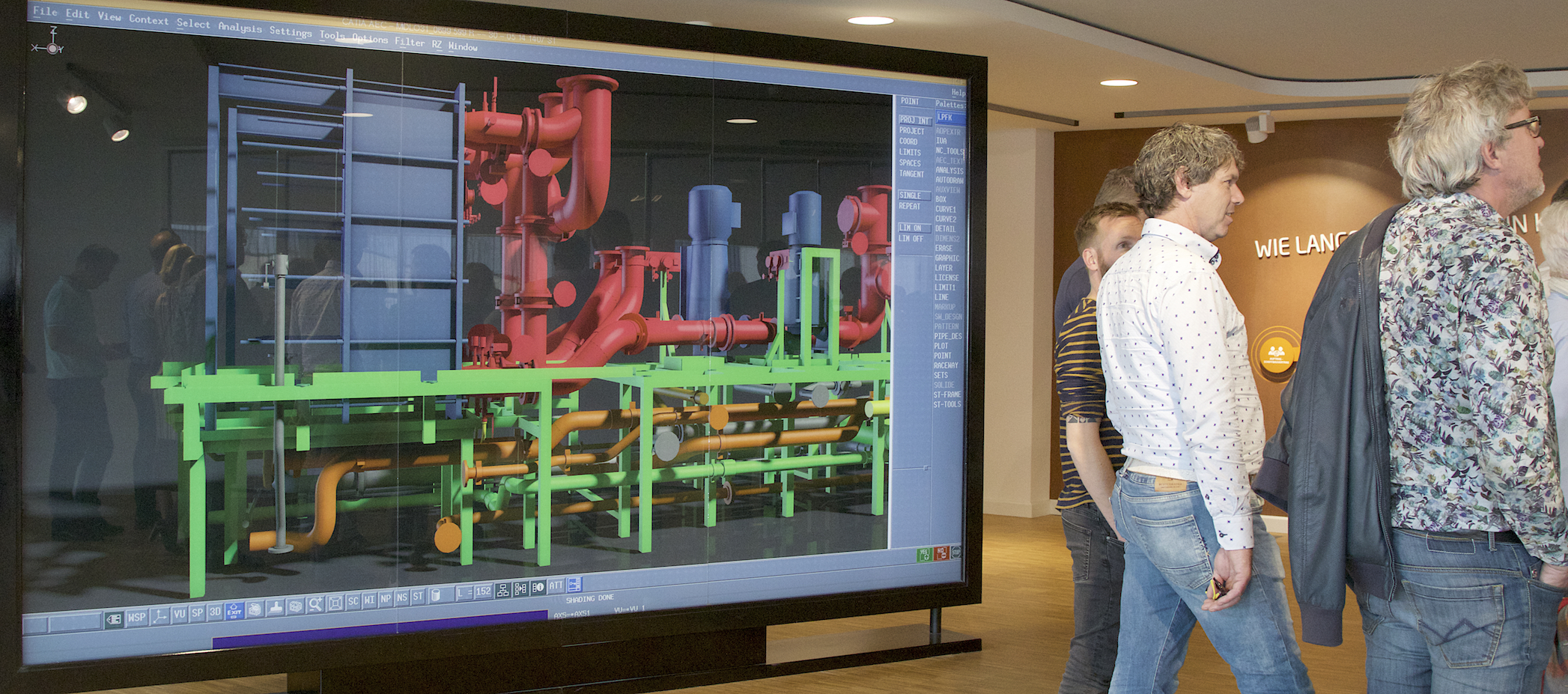The width and height of the screenshot is (1568, 694).
Task: Select the REPEAT mode option
Action: (910, 206)
